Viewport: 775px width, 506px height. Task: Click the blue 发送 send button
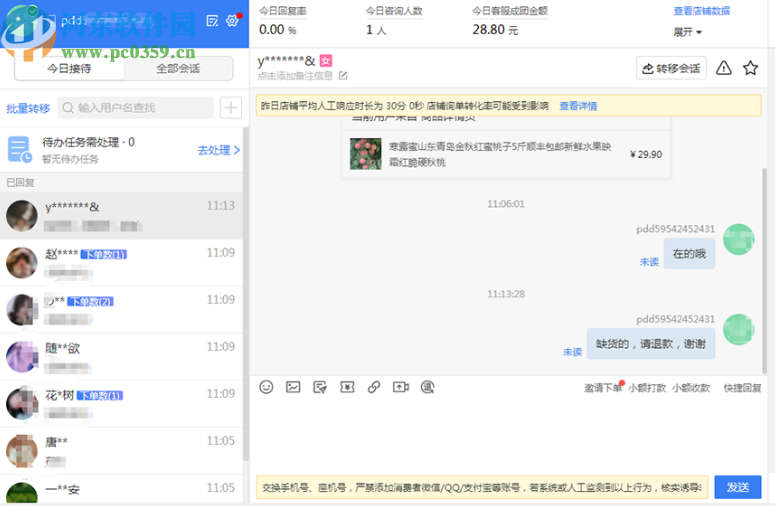737,487
